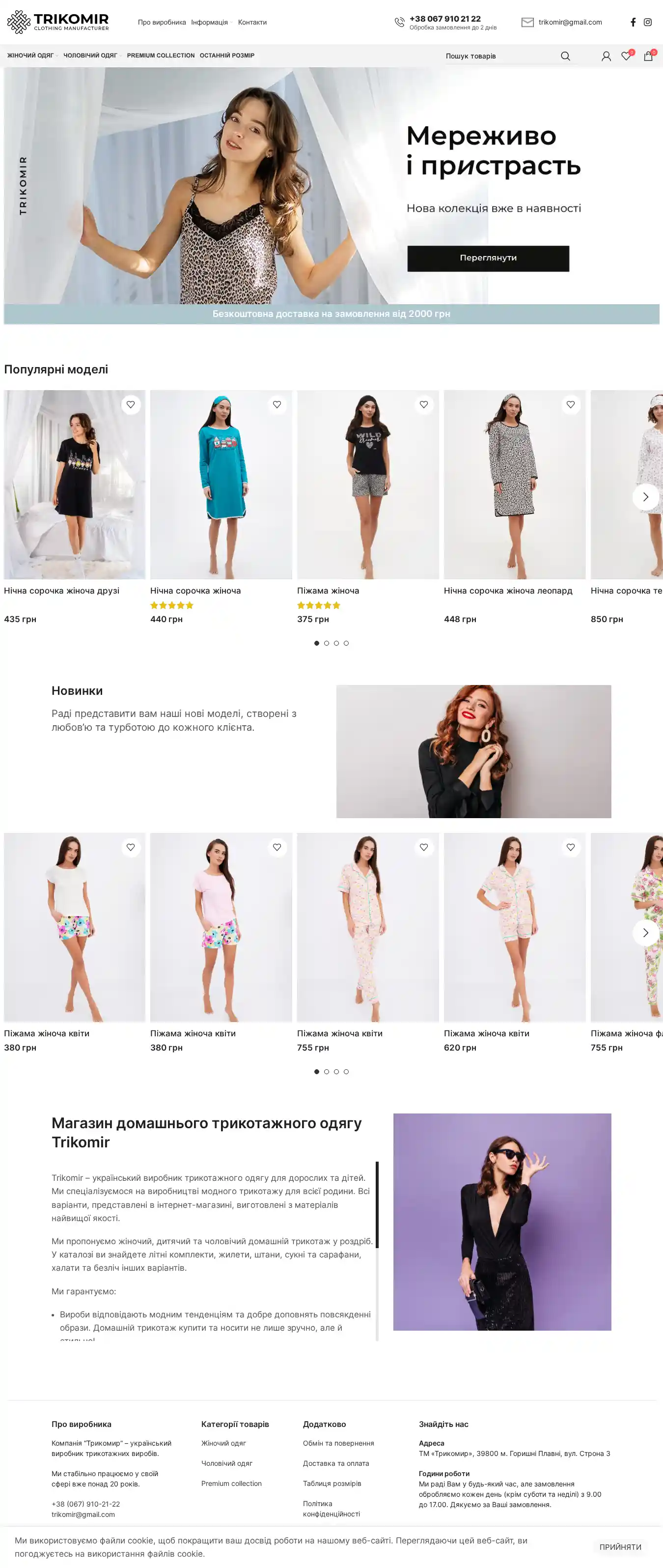The height and width of the screenshot is (1568, 663).
Task: Click the 'Переглянути' banner button
Action: 488,258
